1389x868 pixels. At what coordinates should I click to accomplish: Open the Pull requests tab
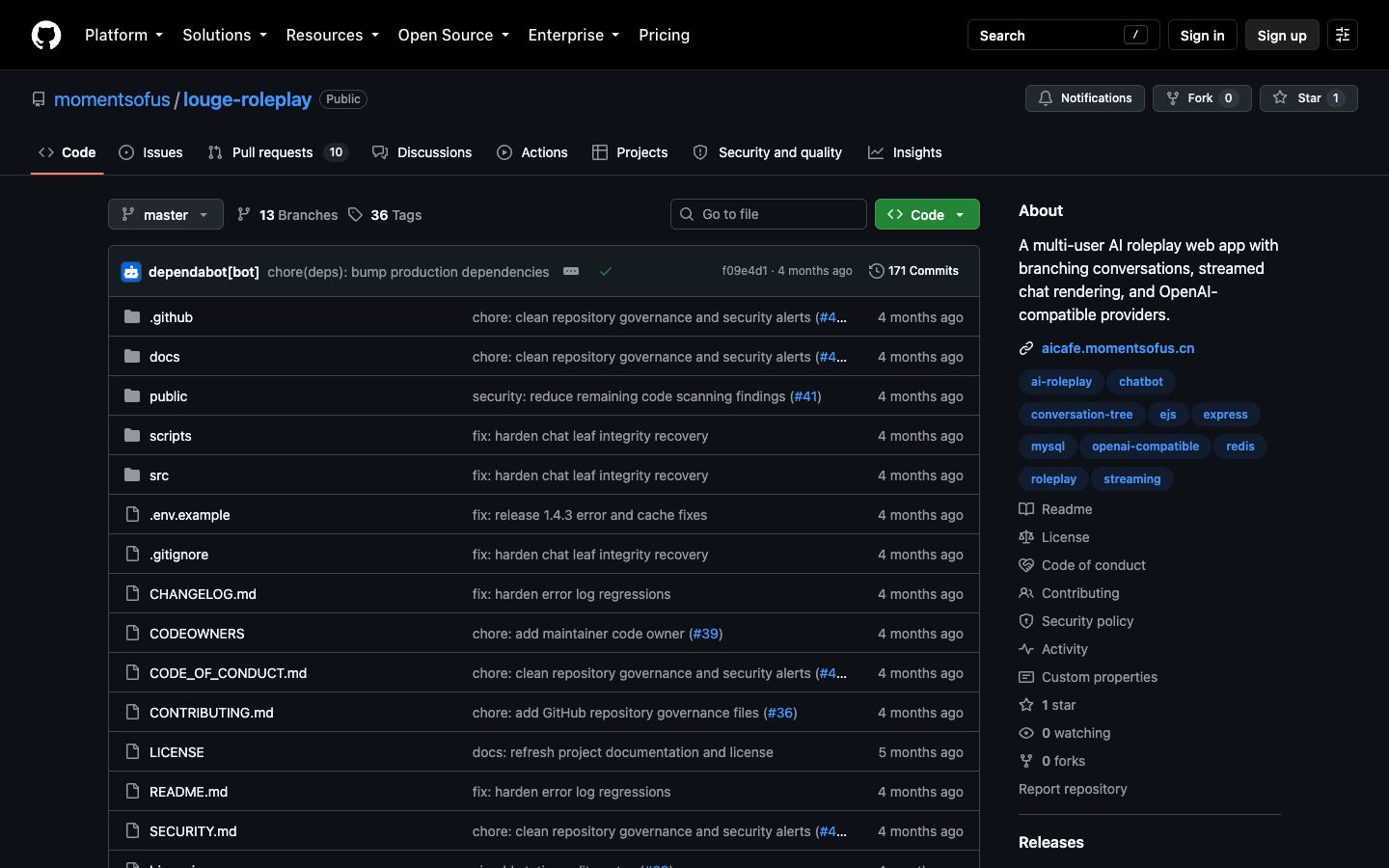click(x=277, y=152)
